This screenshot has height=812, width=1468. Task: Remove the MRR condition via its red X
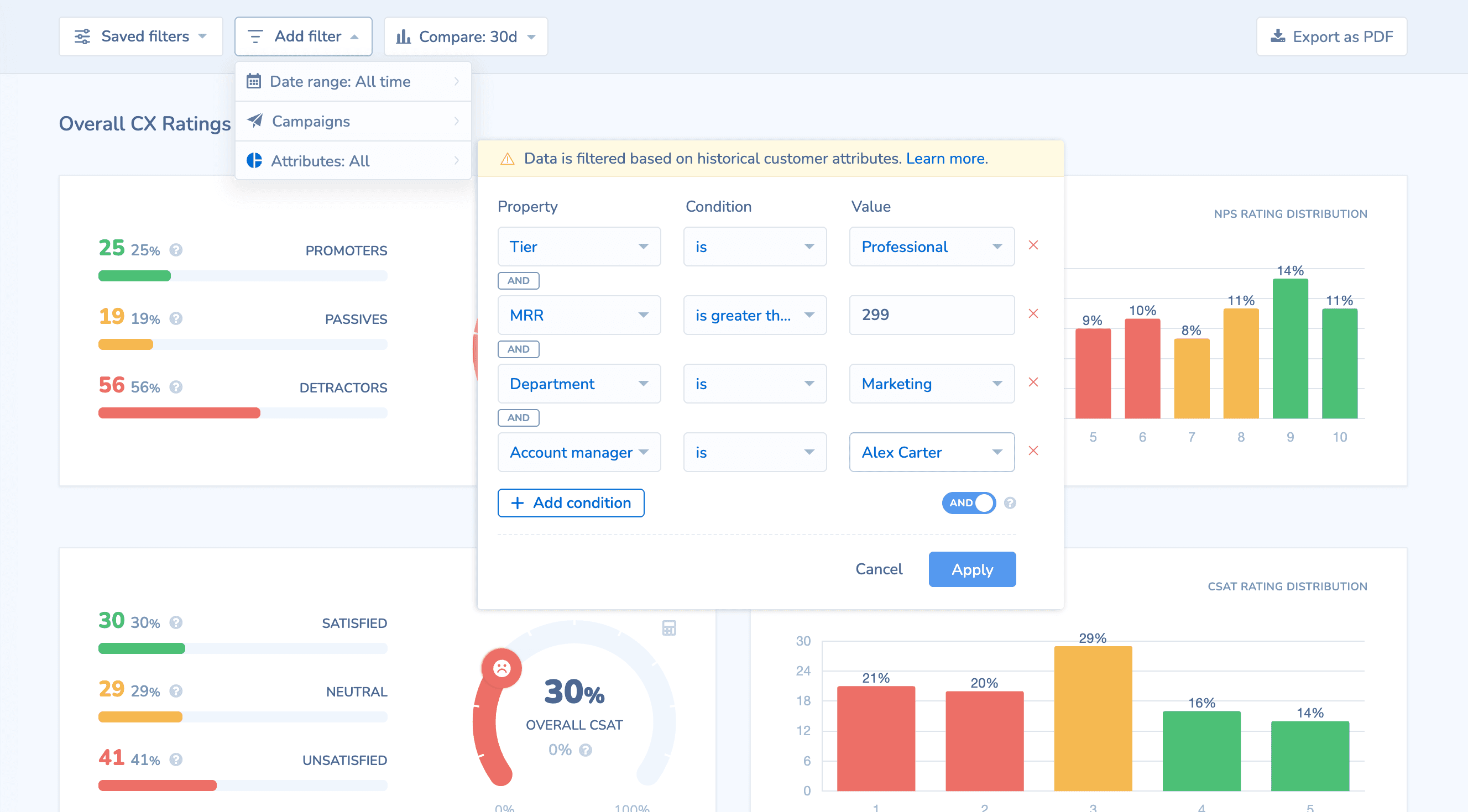1034,314
